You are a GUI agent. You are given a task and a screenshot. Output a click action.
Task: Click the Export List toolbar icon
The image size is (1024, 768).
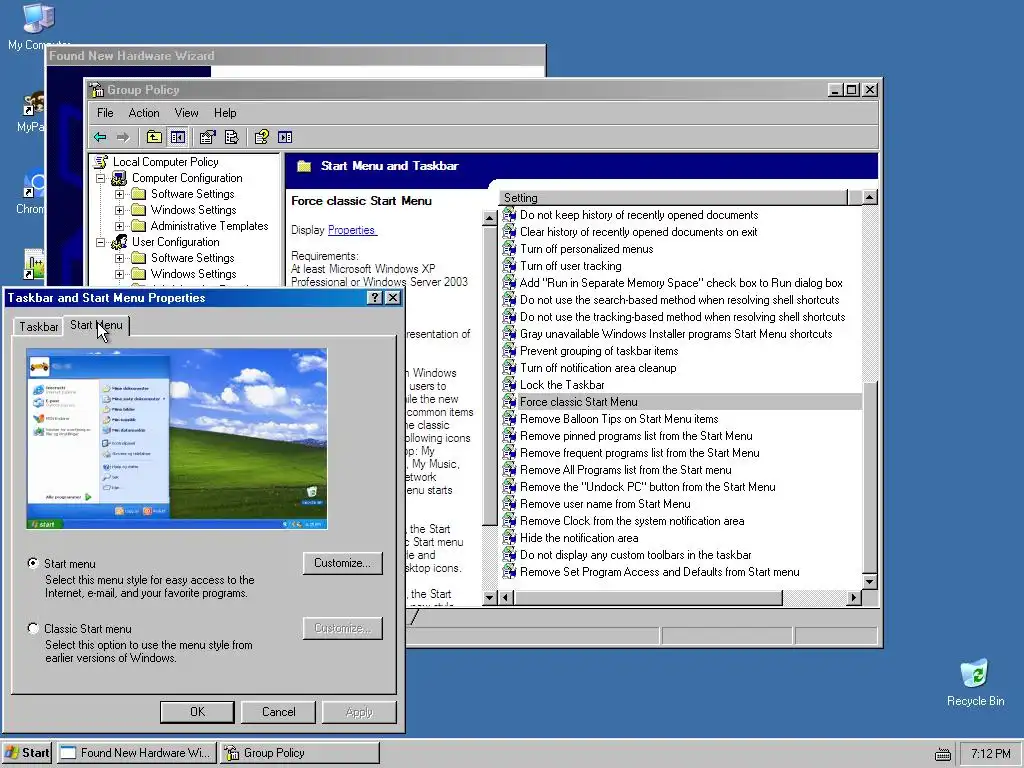point(231,137)
